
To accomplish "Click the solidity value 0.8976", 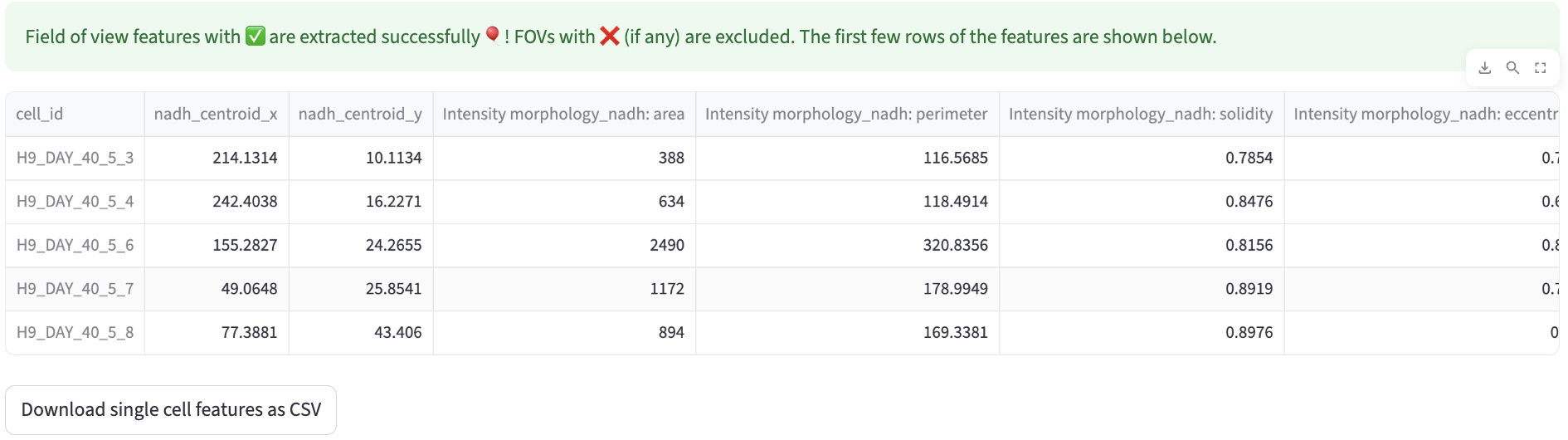I will (x=1249, y=332).
